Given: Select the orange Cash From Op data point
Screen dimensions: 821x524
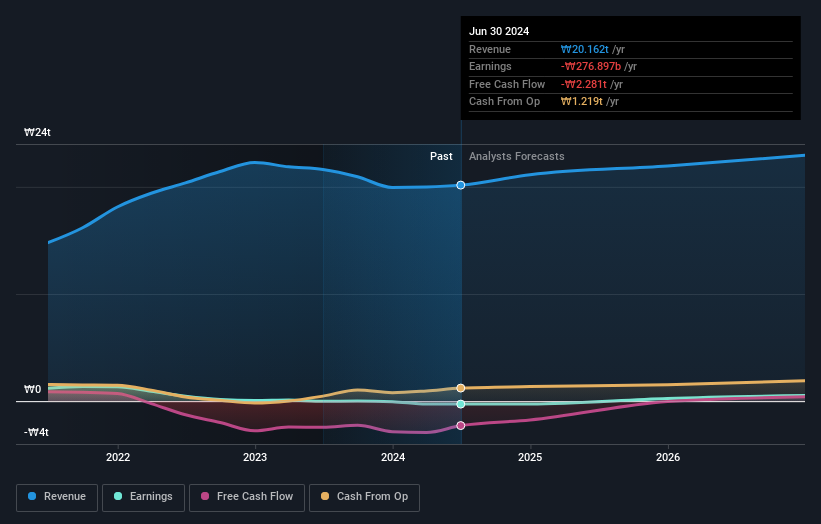Looking at the screenshot, I should point(461,388).
